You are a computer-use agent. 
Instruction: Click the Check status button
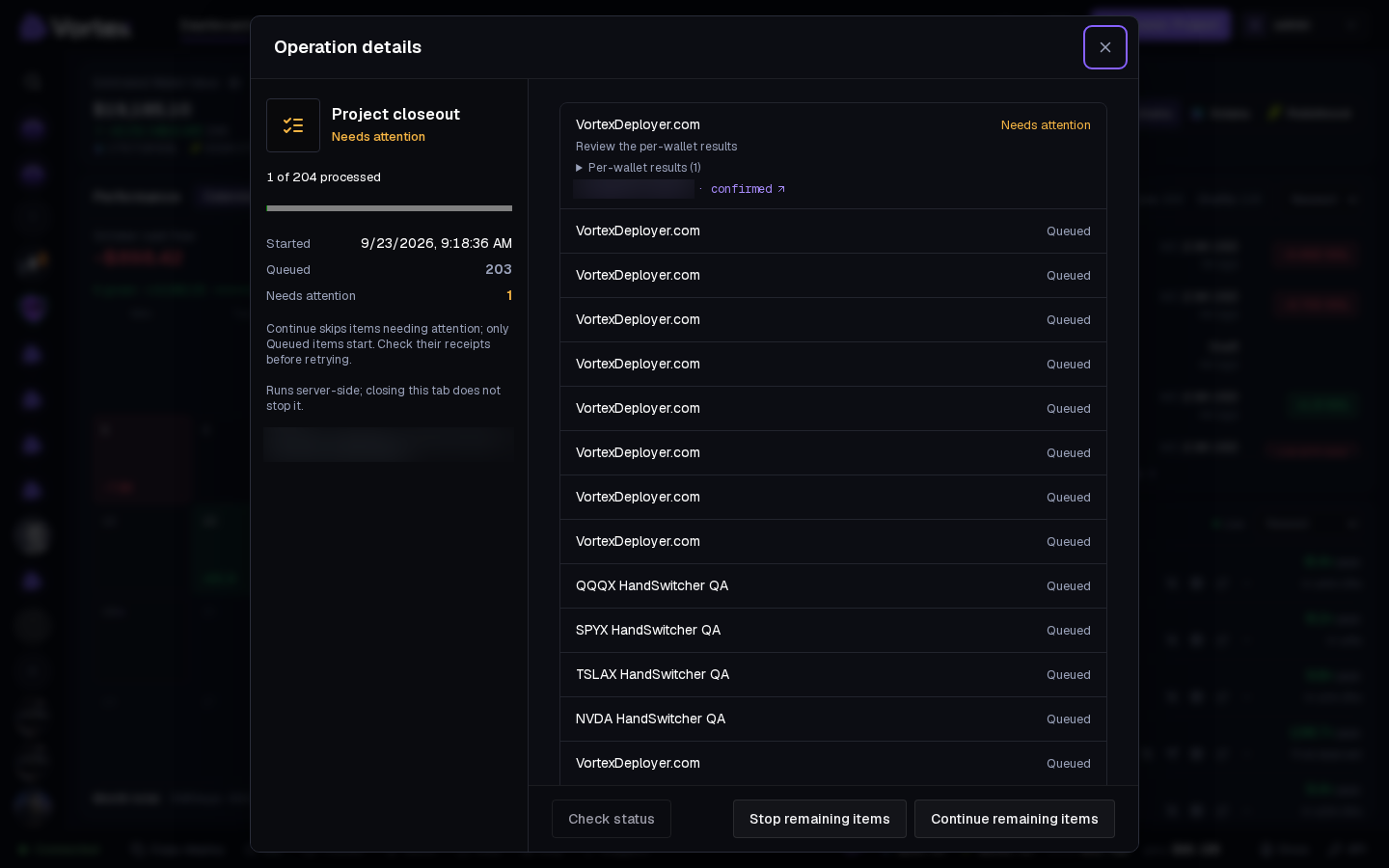[612, 819]
